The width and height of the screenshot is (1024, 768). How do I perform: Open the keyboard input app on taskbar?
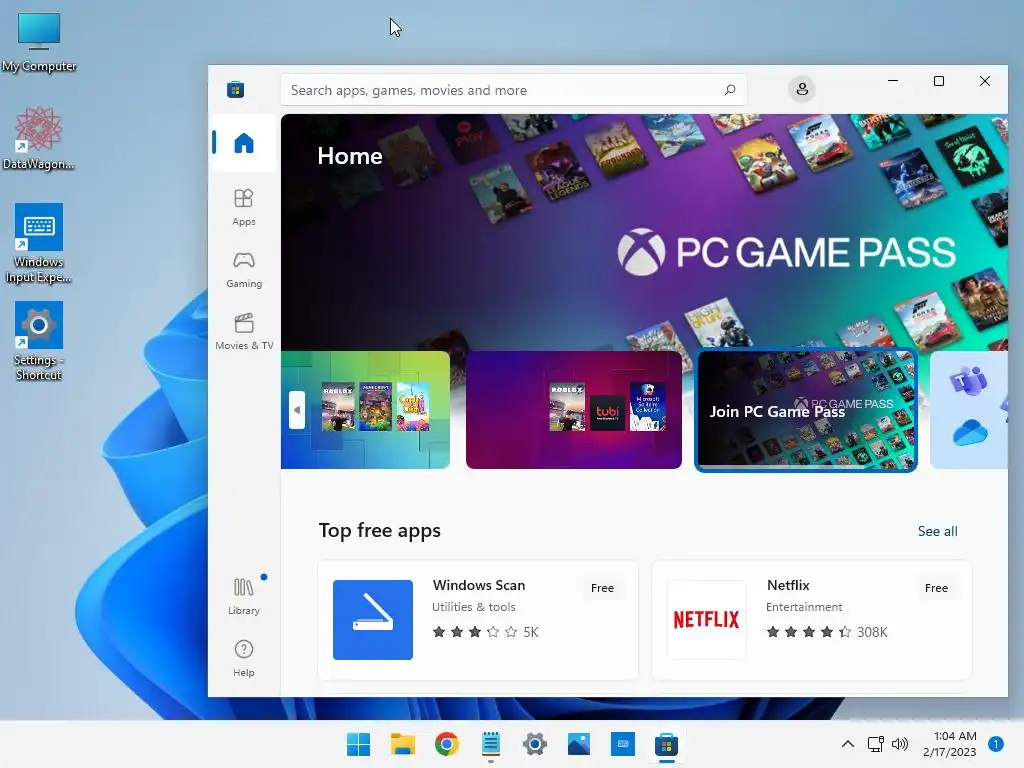click(x=623, y=744)
